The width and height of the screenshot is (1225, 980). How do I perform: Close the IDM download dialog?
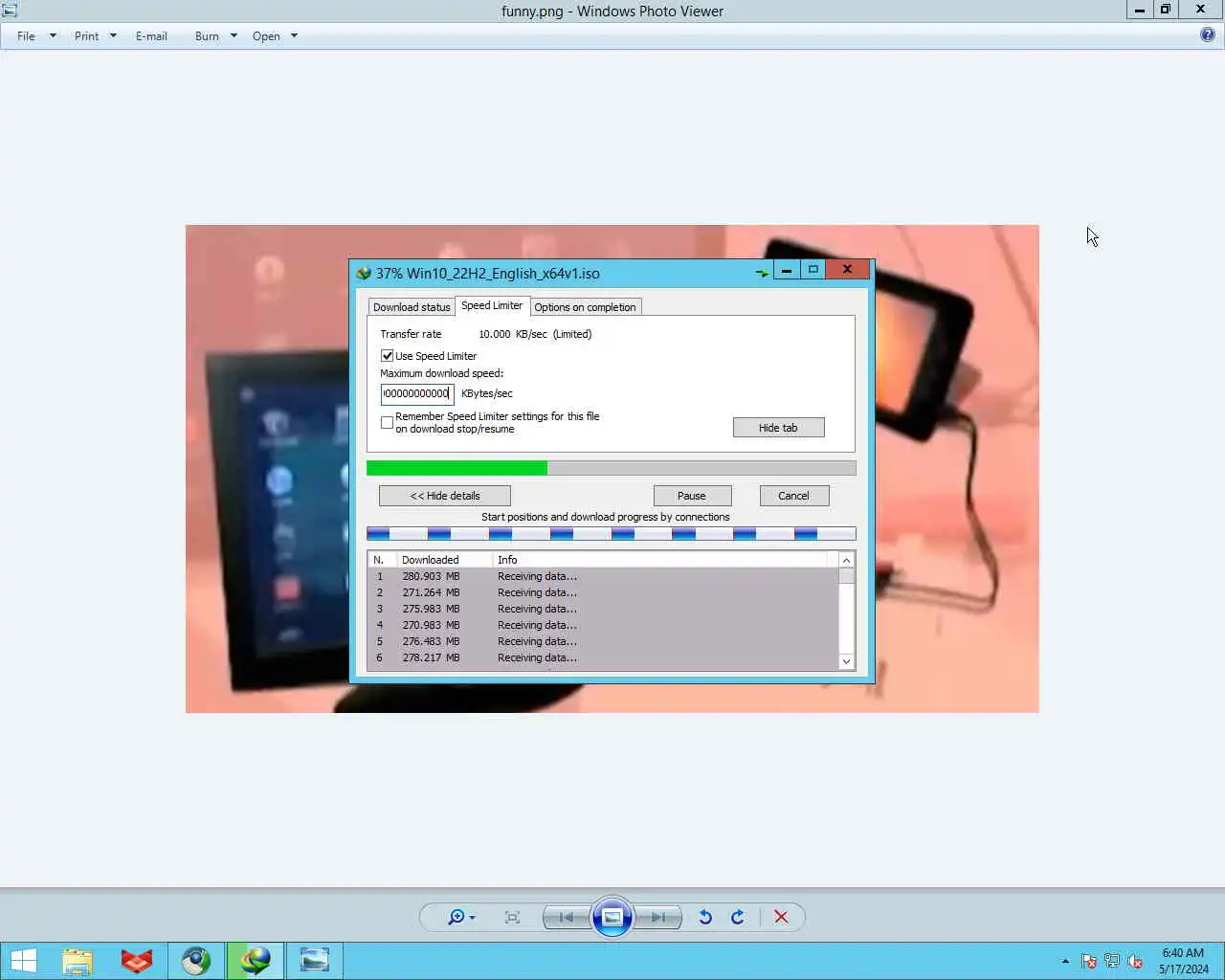tap(847, 270)
